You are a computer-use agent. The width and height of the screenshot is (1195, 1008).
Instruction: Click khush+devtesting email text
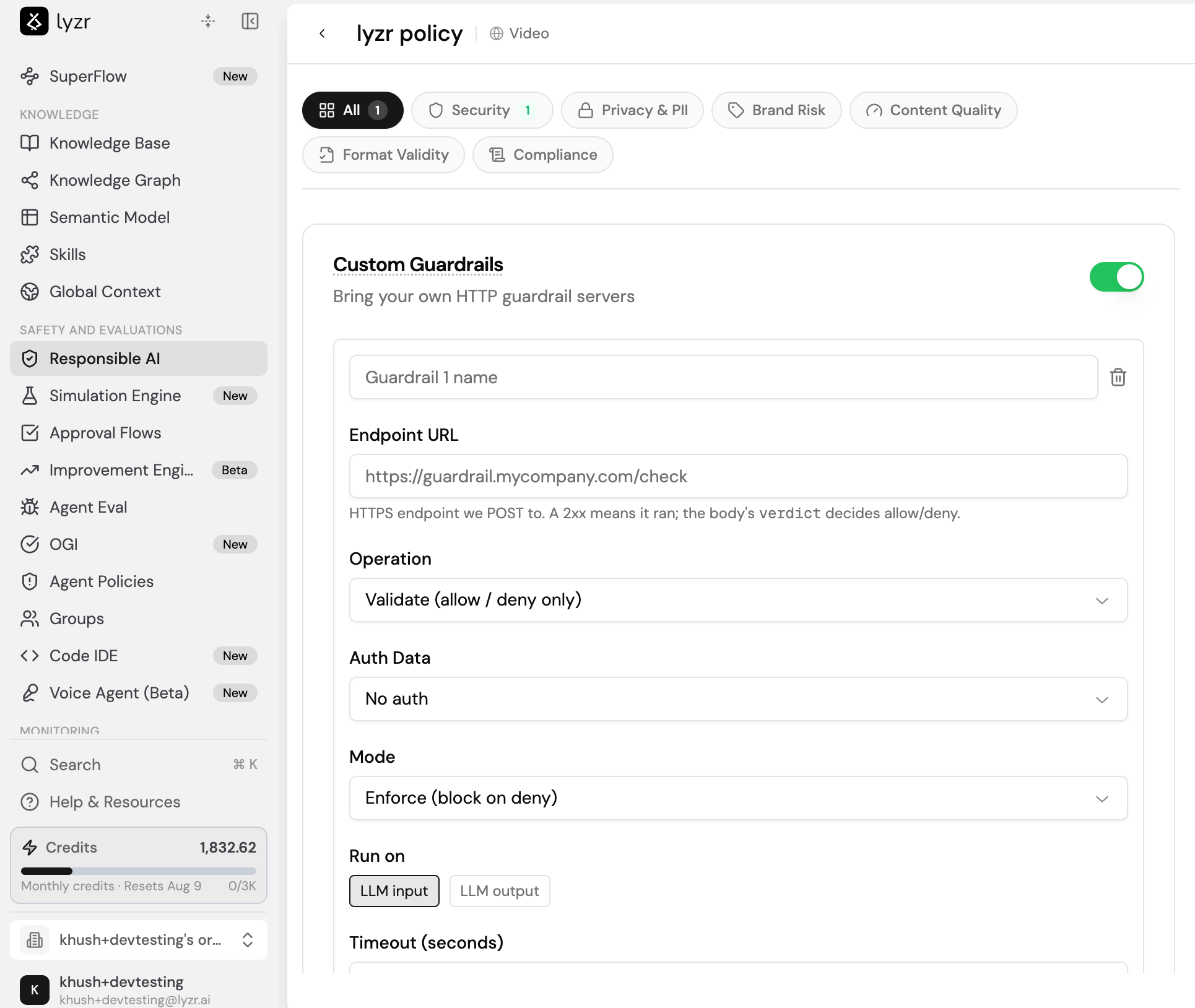[135, 999]
